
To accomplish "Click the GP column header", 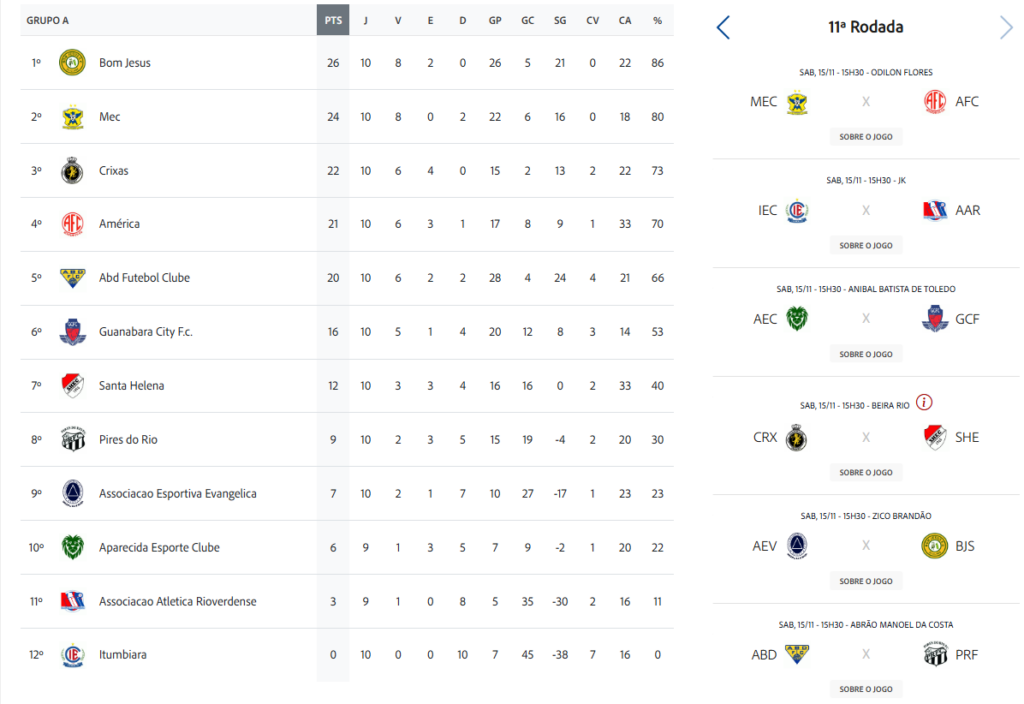I will [x=495, y=20].
